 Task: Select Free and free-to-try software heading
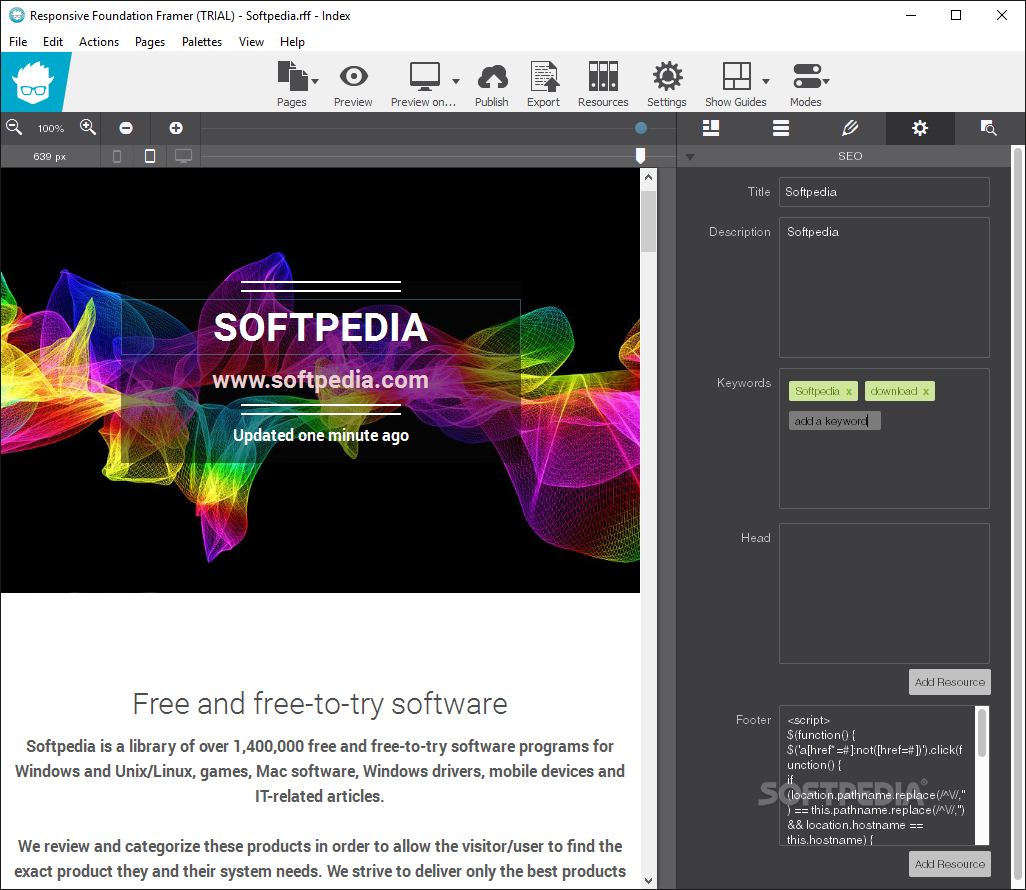coord(320,704)
